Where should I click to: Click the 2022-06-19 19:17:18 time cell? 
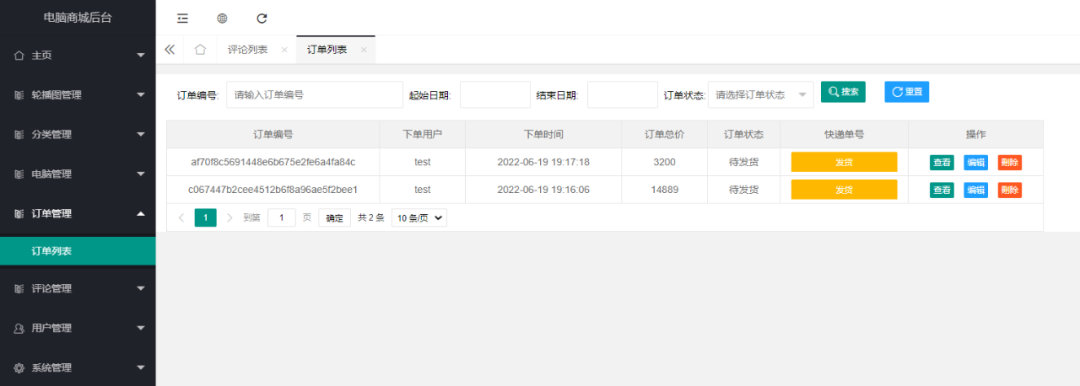tap(543, 162)
